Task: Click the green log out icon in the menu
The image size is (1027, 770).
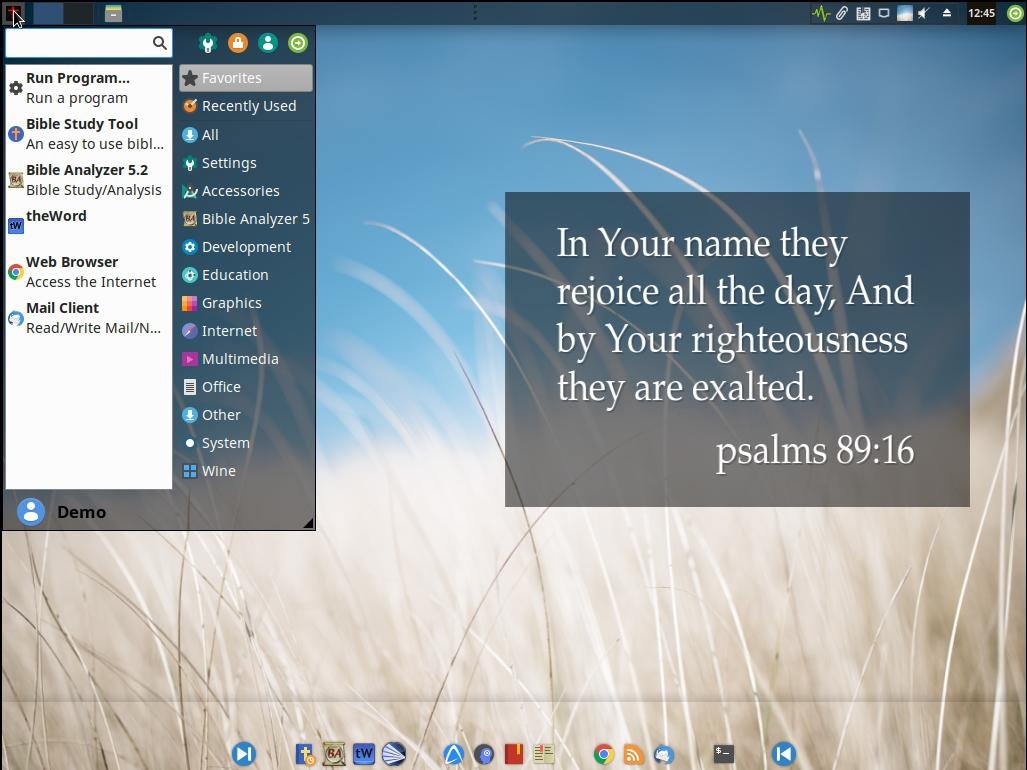Action: (x=297, y=43)
